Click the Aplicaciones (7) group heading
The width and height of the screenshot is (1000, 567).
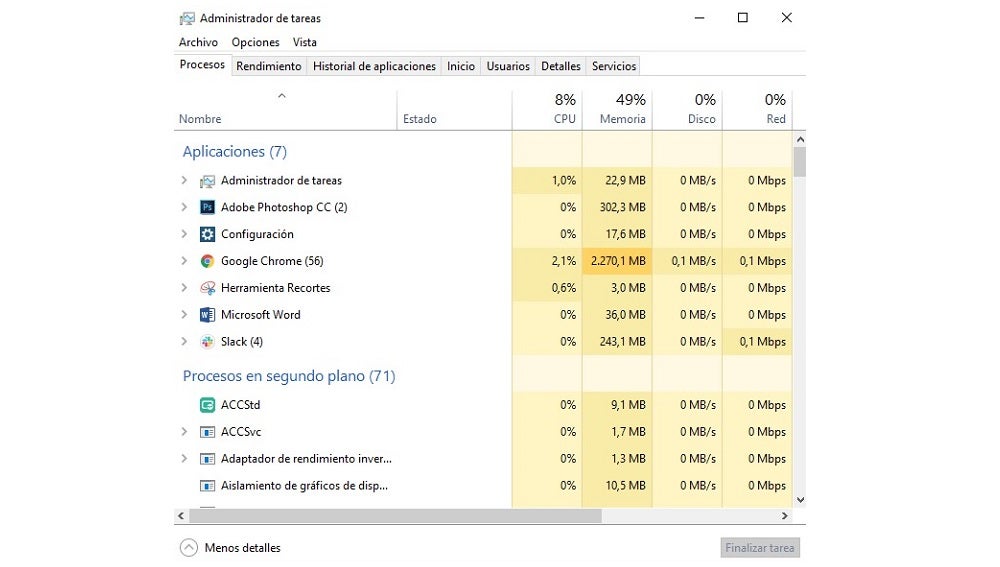235,152
